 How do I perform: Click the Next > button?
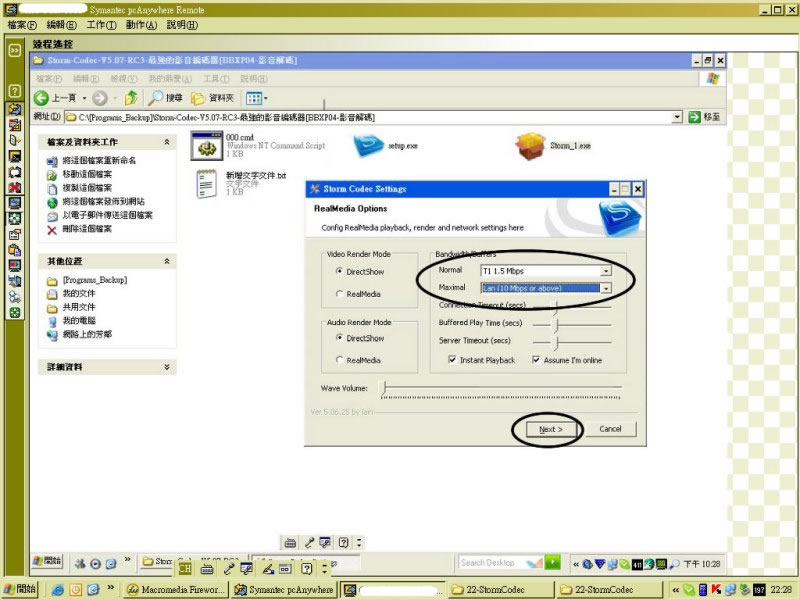tap(551, 429)
